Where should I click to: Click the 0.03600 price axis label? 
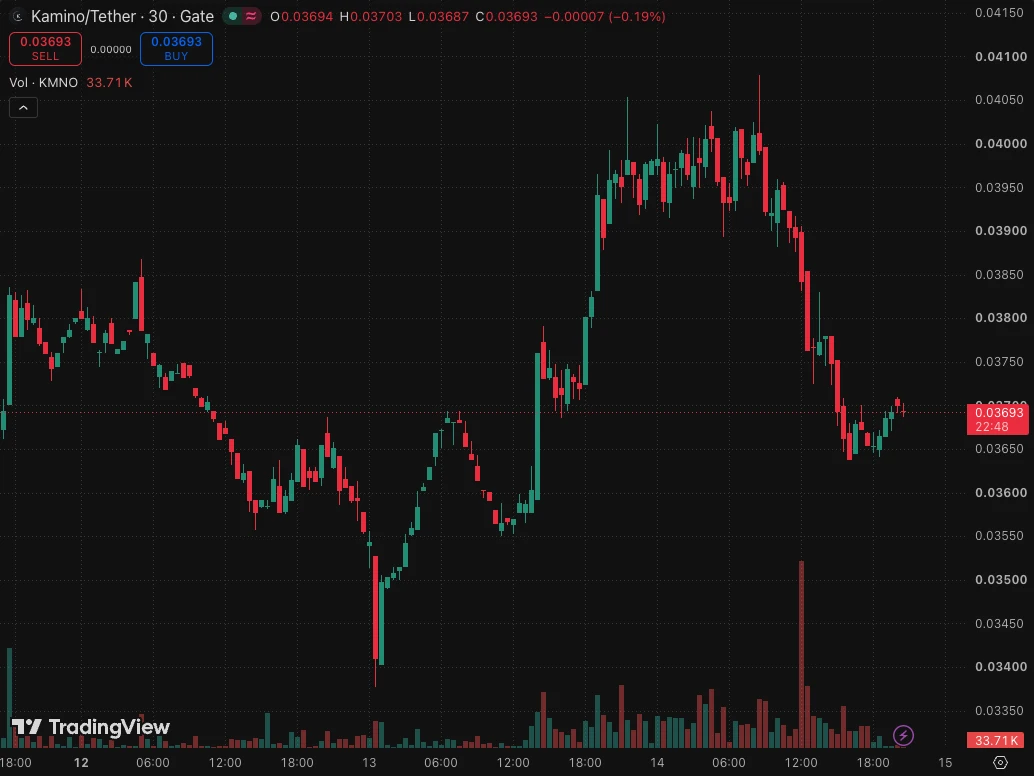click(x=1000, y=492)
